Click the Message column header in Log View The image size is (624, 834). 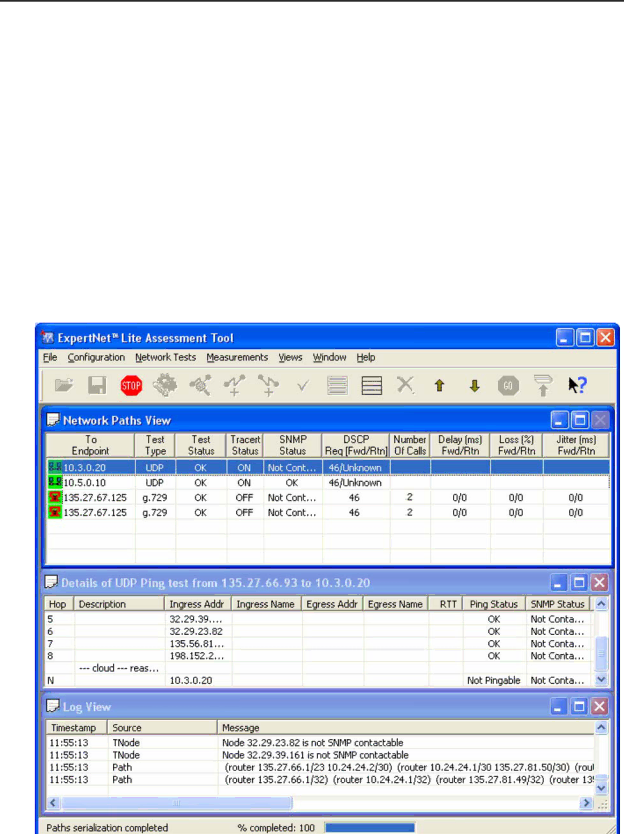pos(405,728)
